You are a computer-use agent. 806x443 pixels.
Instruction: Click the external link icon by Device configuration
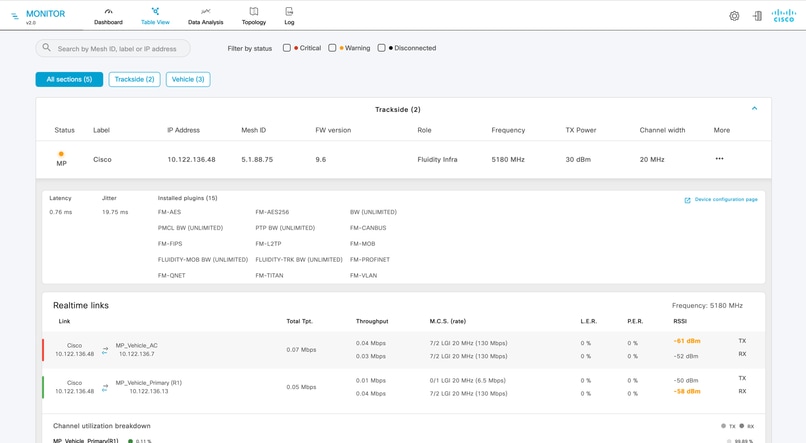pos(687,200)
